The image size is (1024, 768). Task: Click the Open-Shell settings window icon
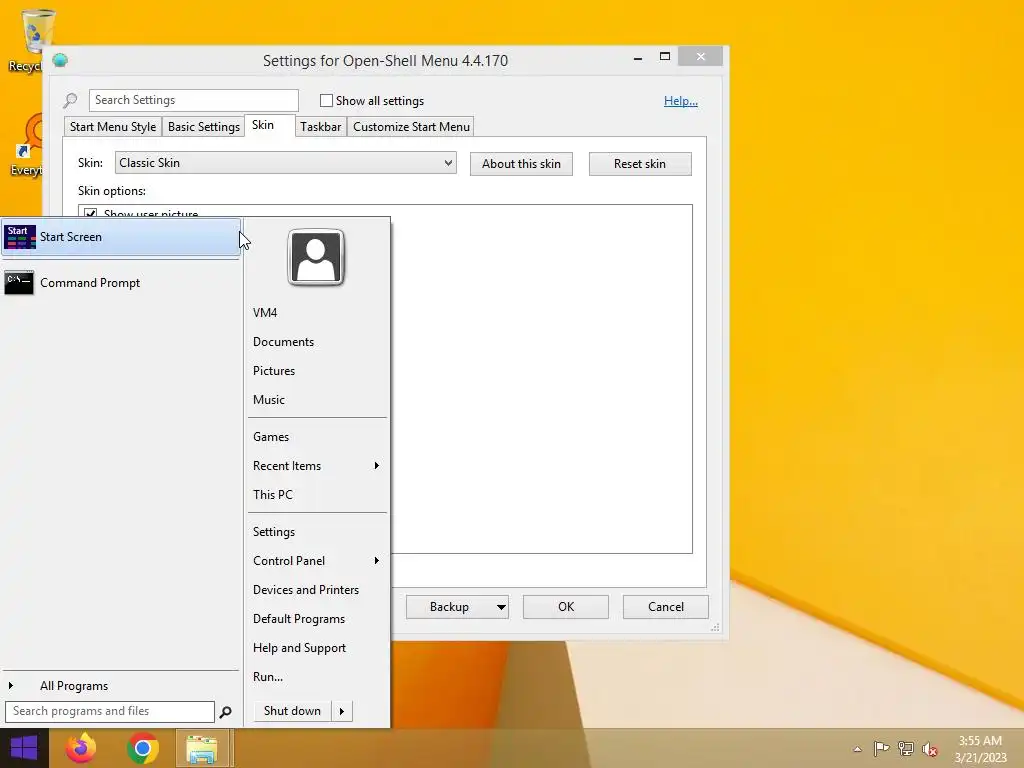(x=60, y=61)
